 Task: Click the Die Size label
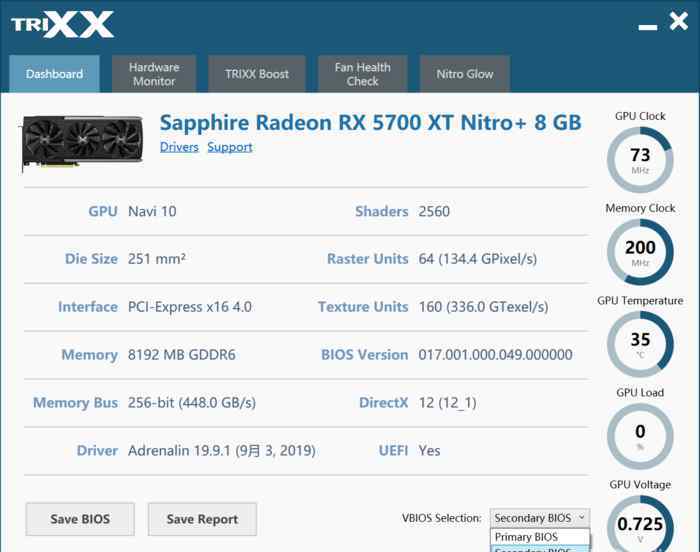tap(91, 259)
